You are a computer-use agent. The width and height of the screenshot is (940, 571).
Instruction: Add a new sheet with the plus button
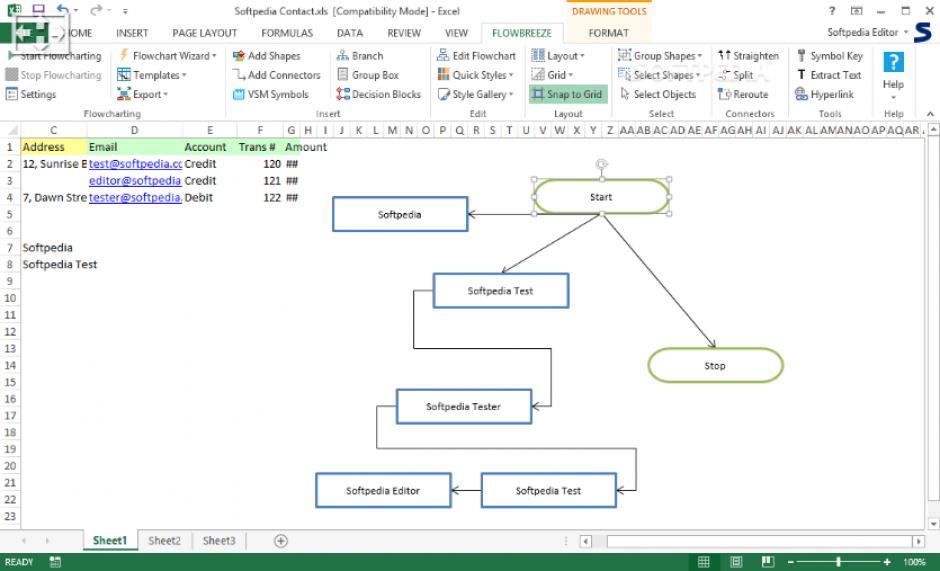click(x=281, y=540)
